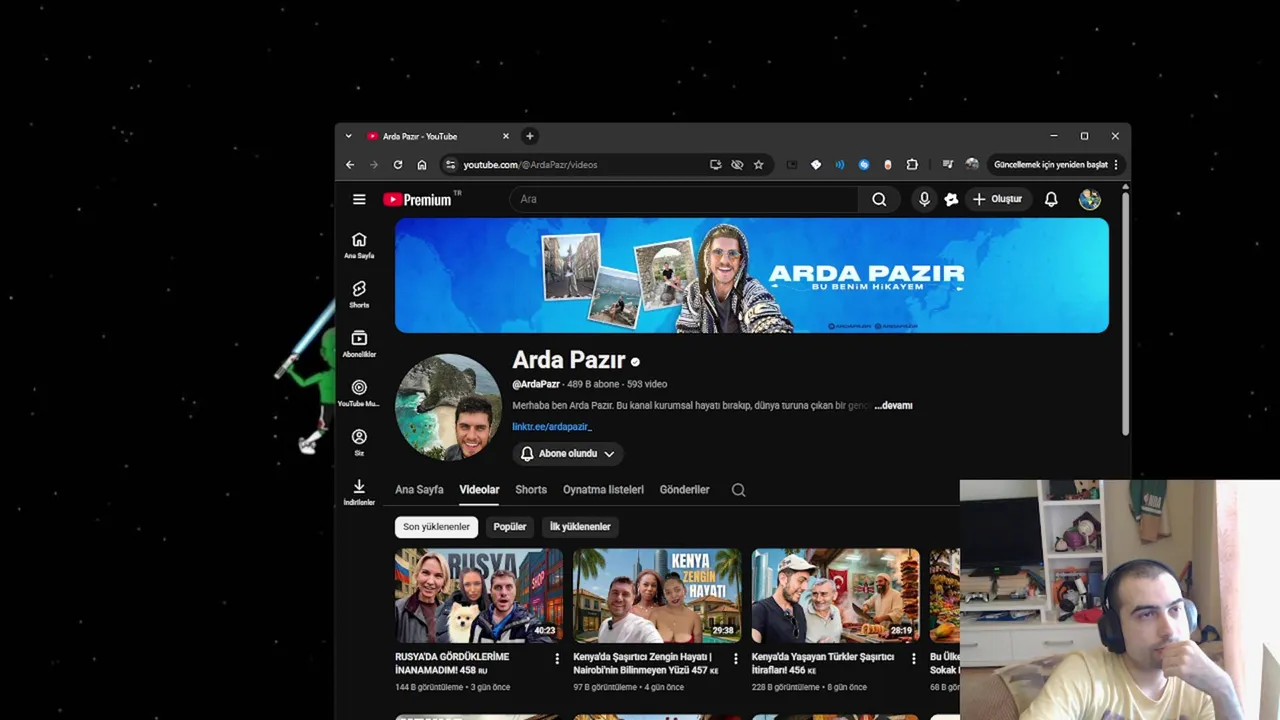Click inside the Ara search field

coord(684,199)
